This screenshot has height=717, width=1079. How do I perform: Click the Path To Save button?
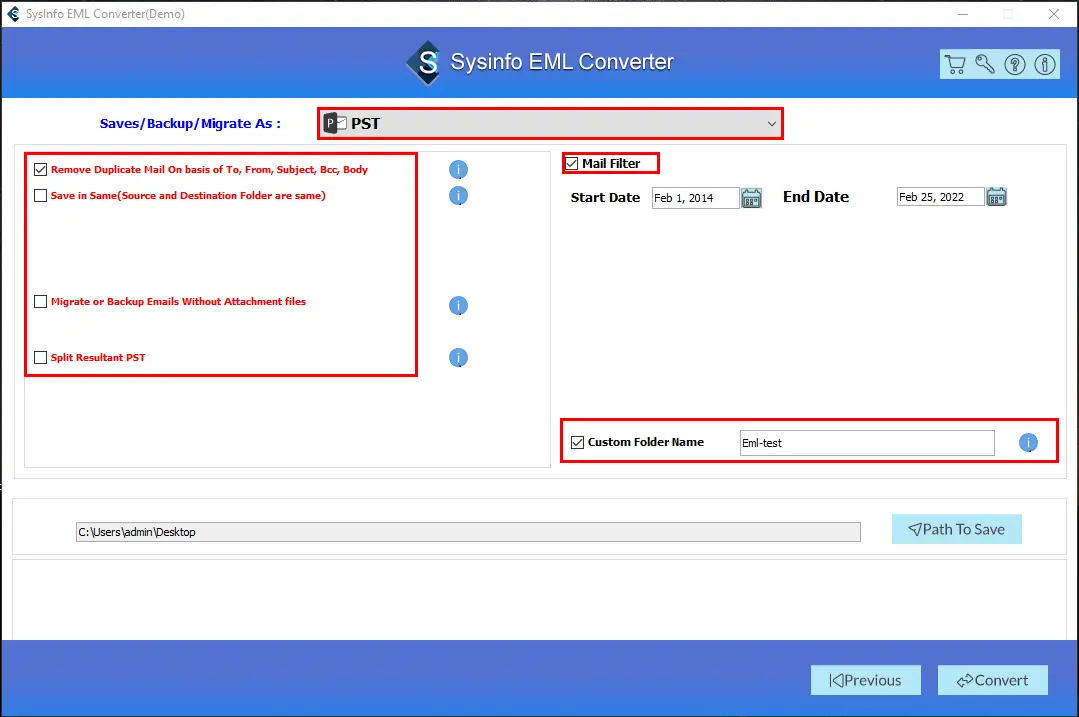coord(957,529)
